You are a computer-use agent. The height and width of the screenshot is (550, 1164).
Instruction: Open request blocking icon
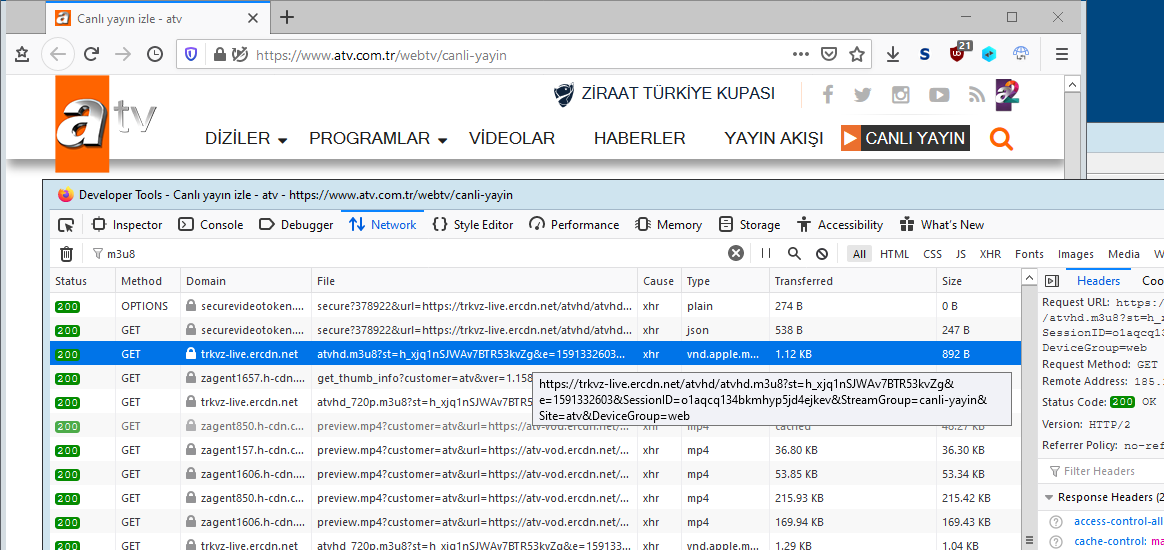click(822, 254)
